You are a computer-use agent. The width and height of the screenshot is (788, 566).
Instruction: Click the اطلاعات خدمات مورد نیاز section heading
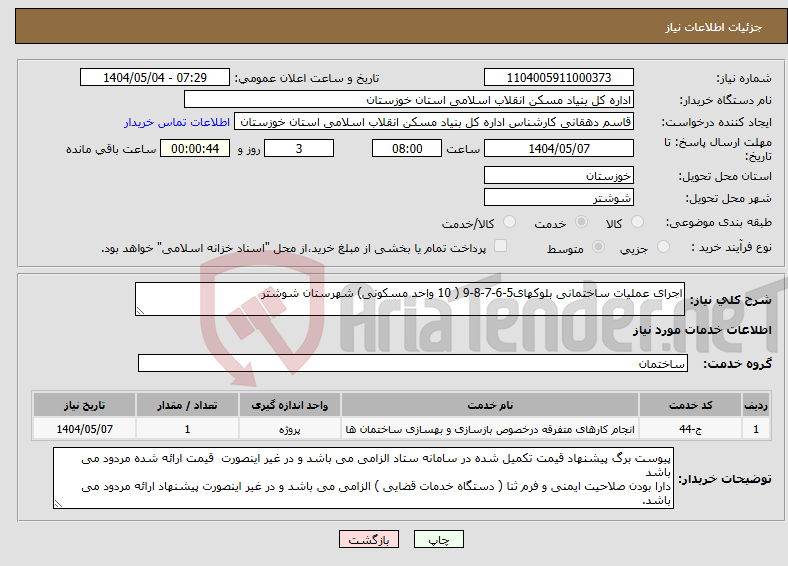[702, 330]
